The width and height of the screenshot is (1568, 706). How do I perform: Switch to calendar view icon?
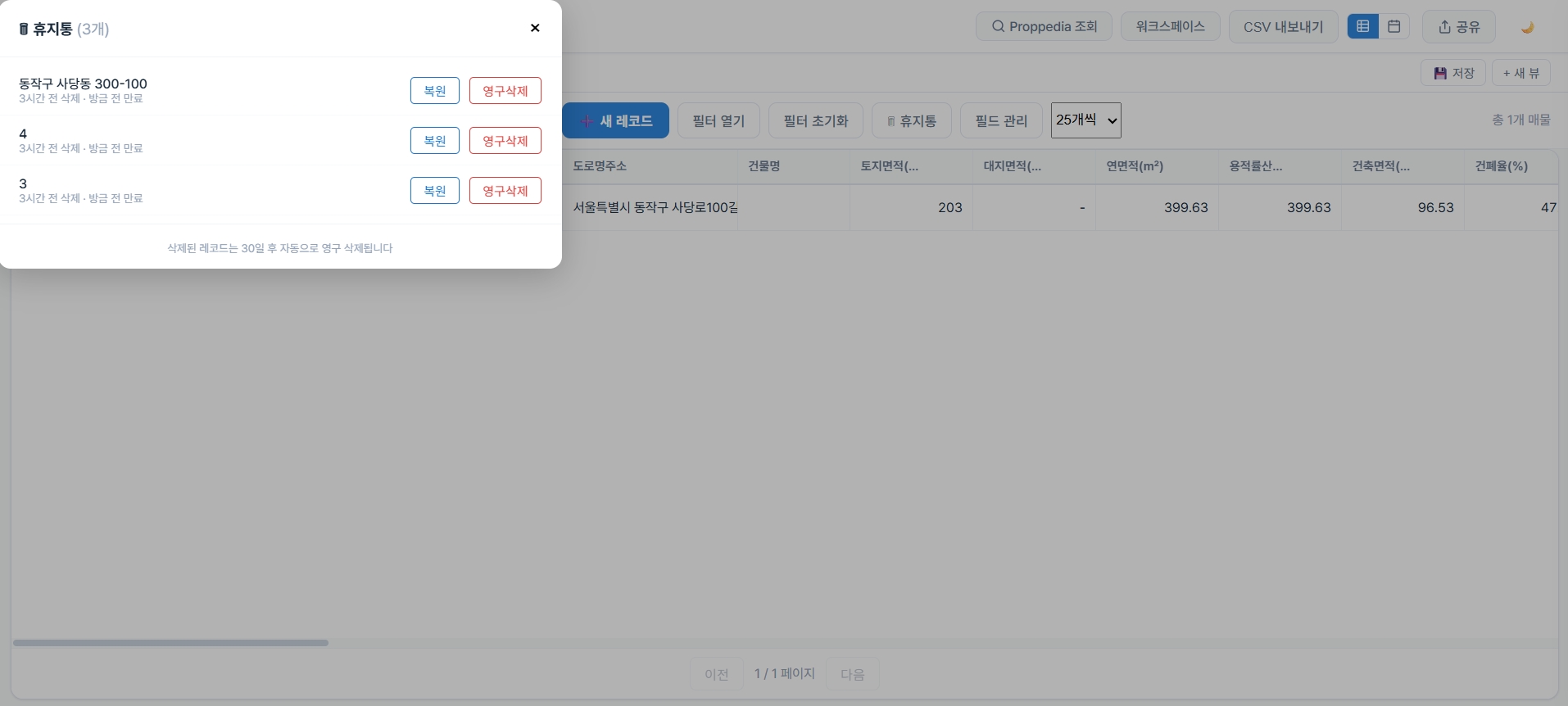(x=1394, y=26)
